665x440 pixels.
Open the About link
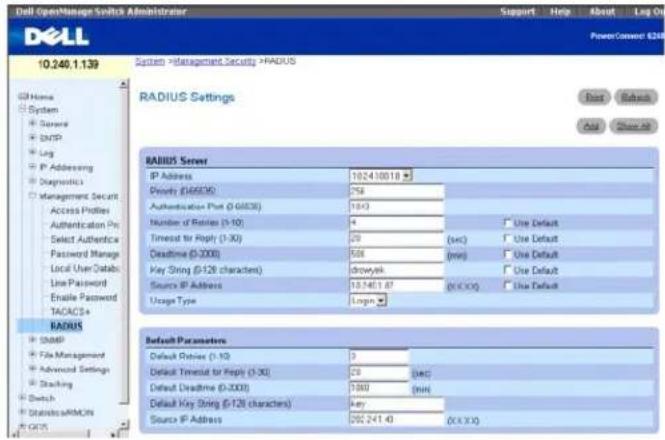(602, 11)
